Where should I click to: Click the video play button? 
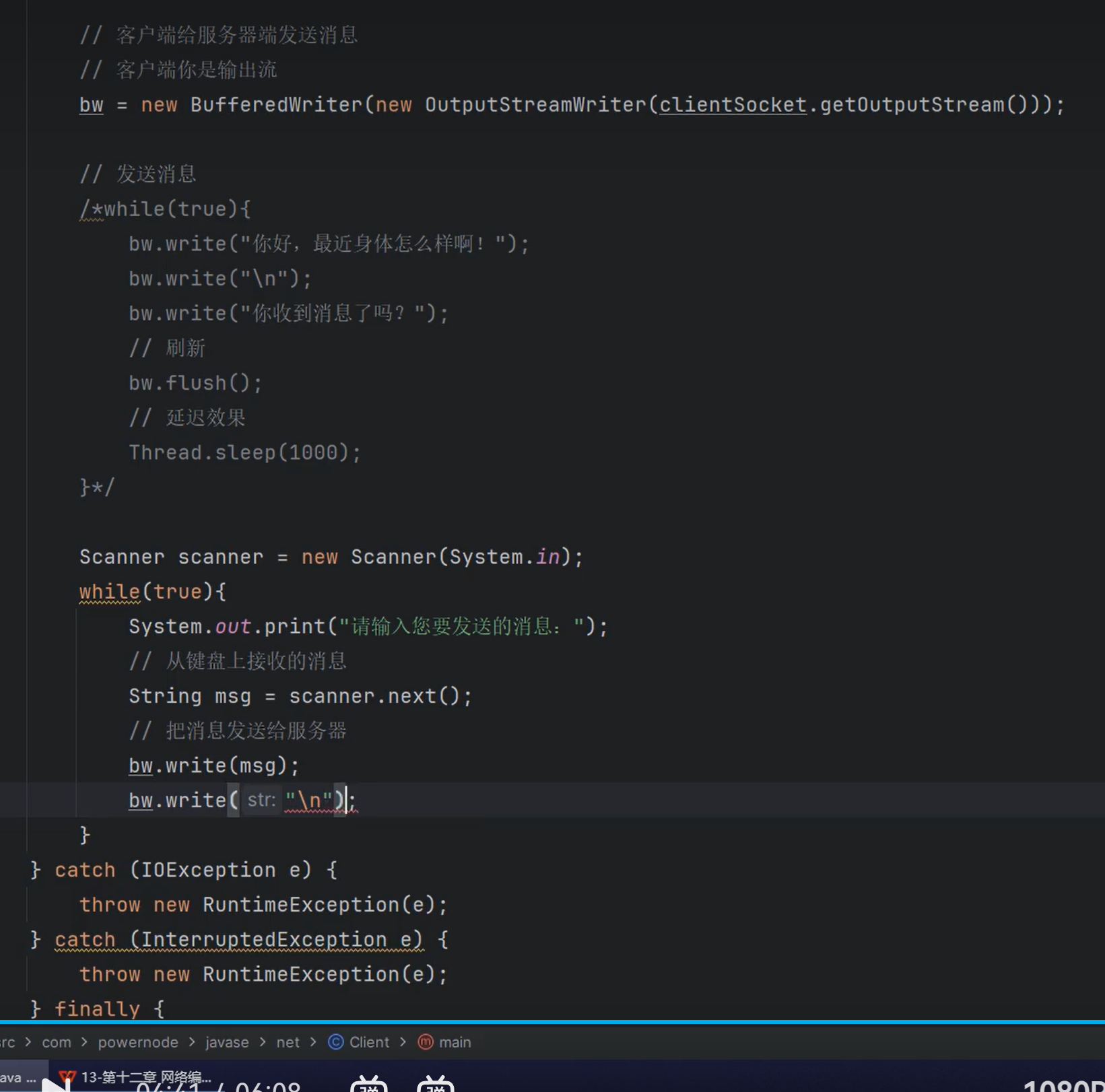pyautogui.click(x=55, y=1085)
